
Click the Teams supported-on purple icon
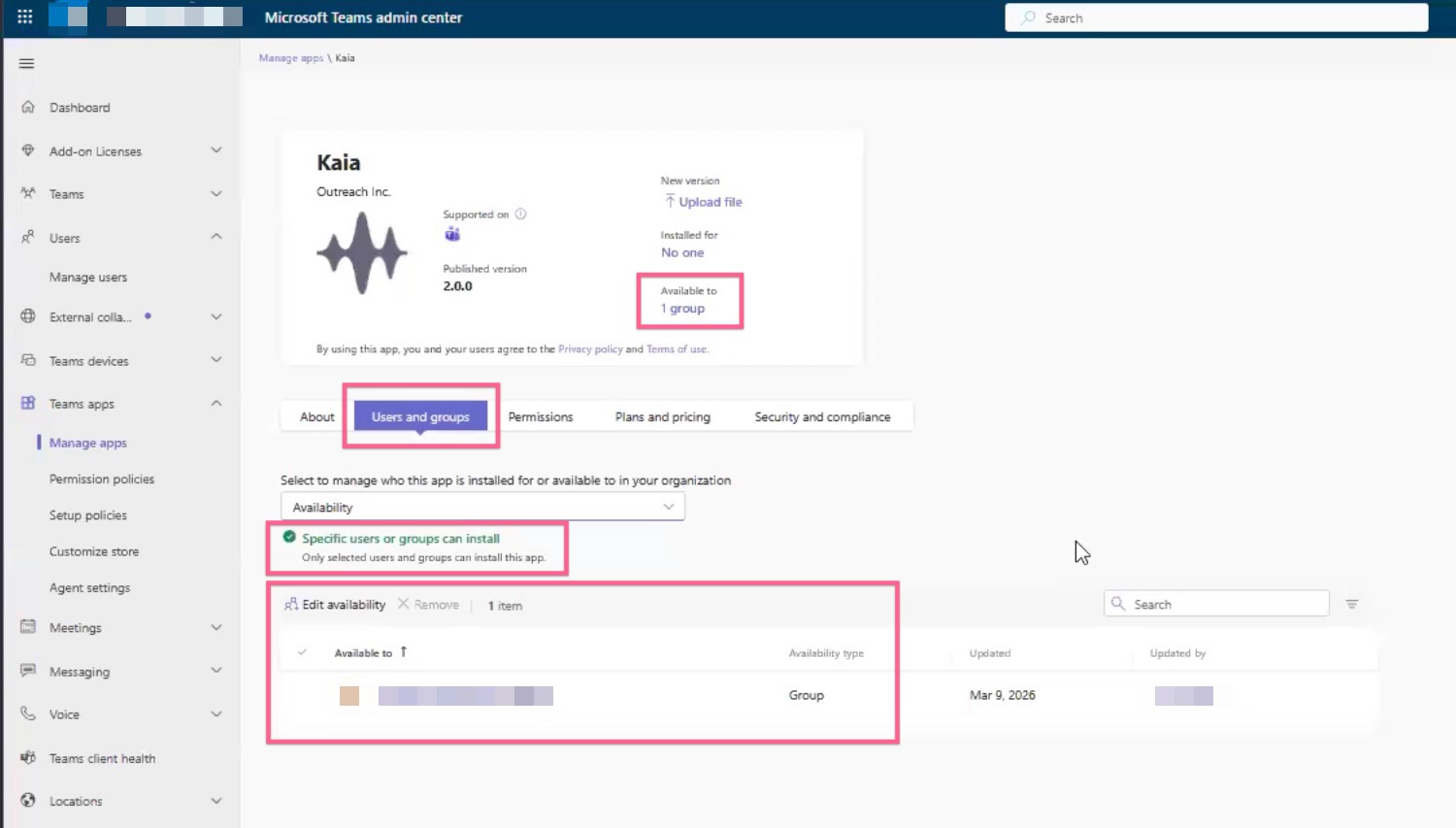pyautogui.click(x=452, y=234)
